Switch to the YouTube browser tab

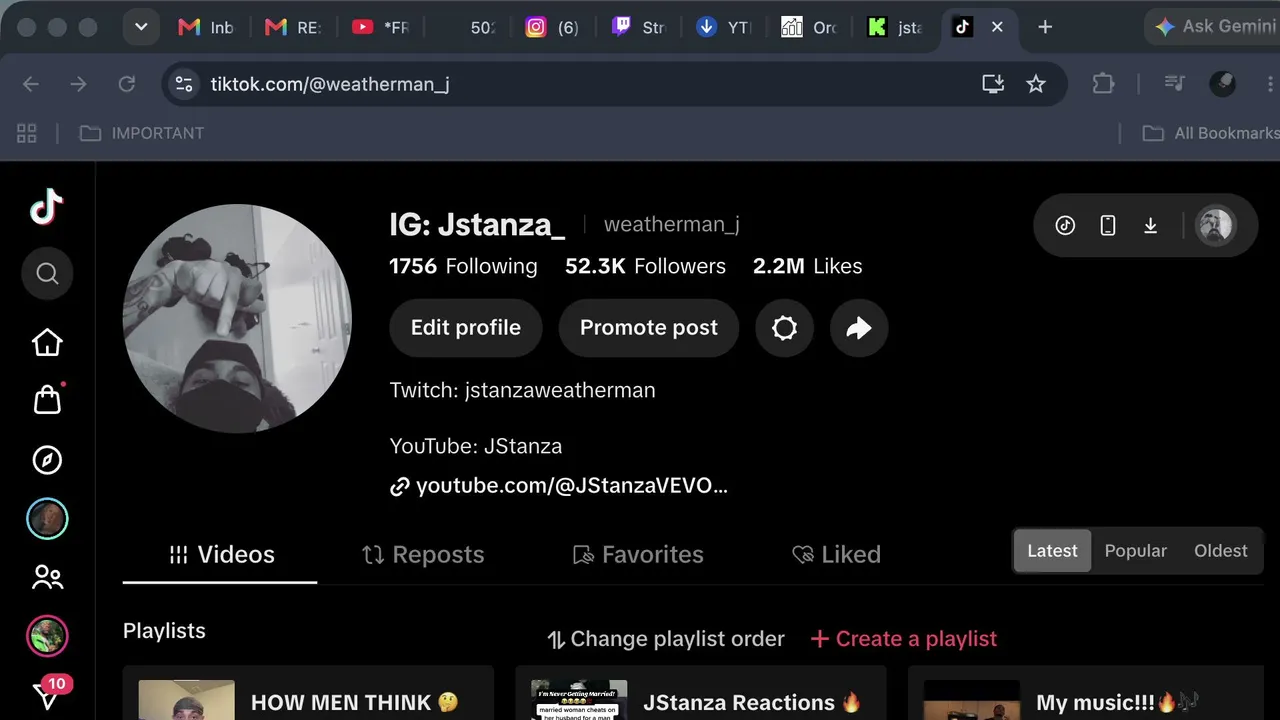pyautogui.click(x=381, y=27)
